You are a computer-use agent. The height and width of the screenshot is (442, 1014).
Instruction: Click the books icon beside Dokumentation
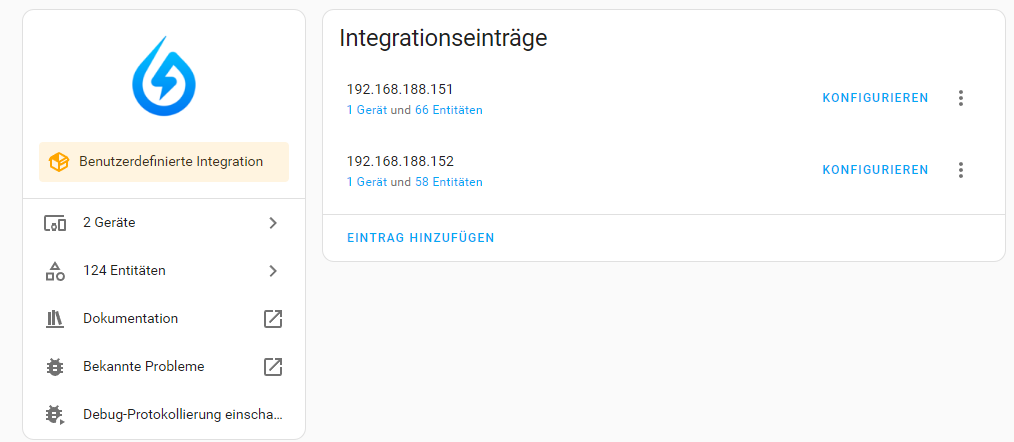point(55,319)
